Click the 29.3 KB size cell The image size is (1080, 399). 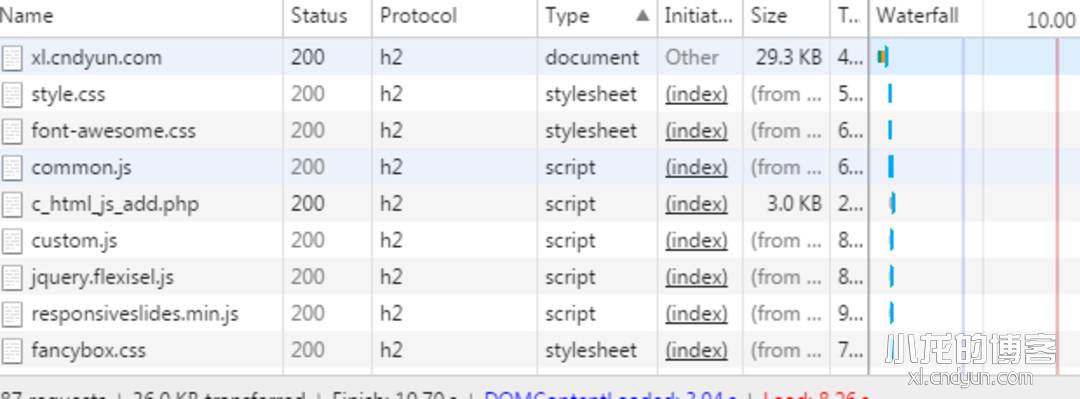coord(789,57)
